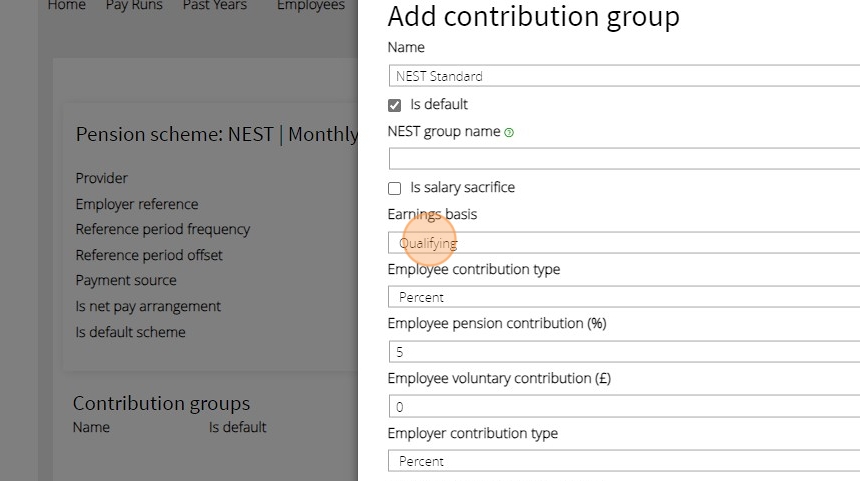The width and height of the screenshot is (860, 481).
Task: Go to the Home menu item
Action: (67, 6)
